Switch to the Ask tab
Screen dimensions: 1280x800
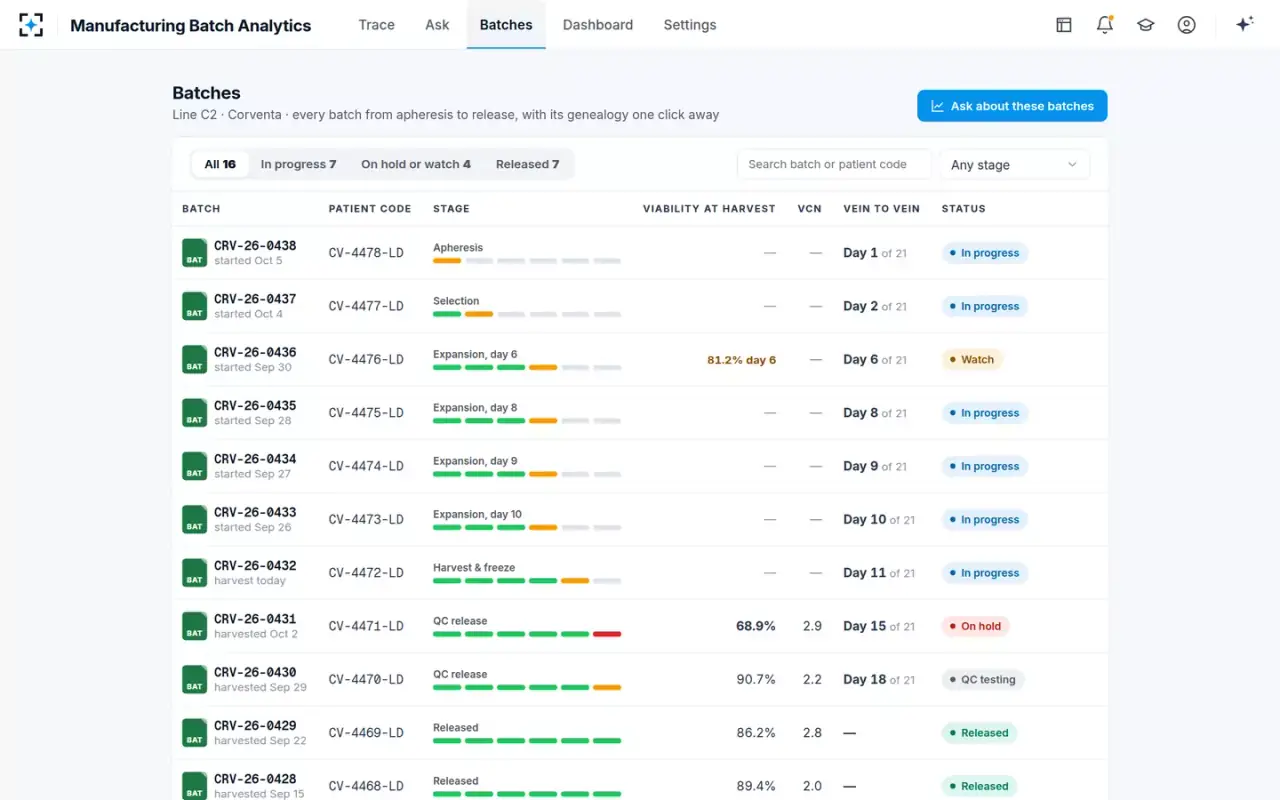tap(437, 25)
